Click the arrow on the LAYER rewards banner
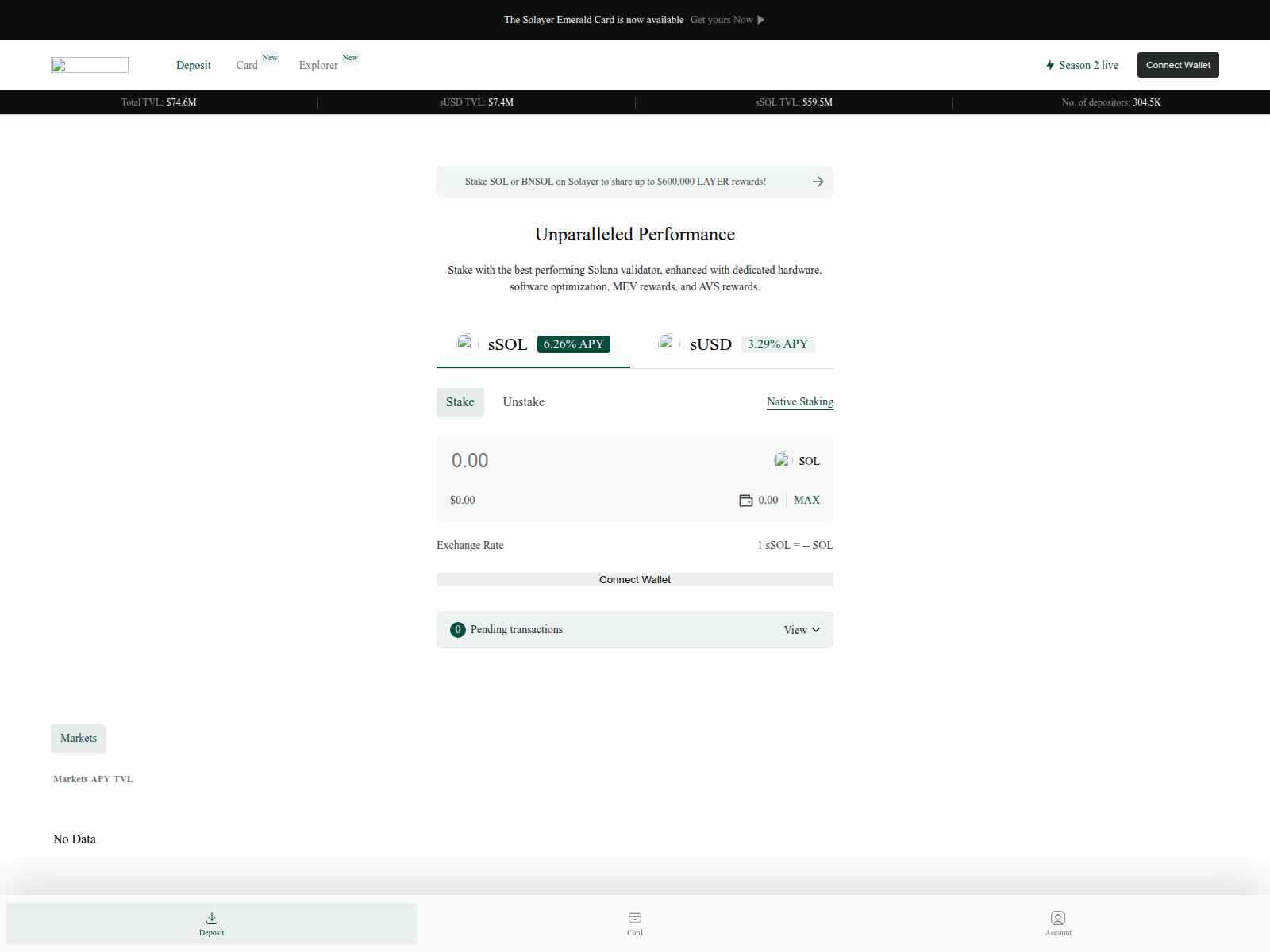Viewport: 1270px width, 952px height. click(x=818, y=182)
